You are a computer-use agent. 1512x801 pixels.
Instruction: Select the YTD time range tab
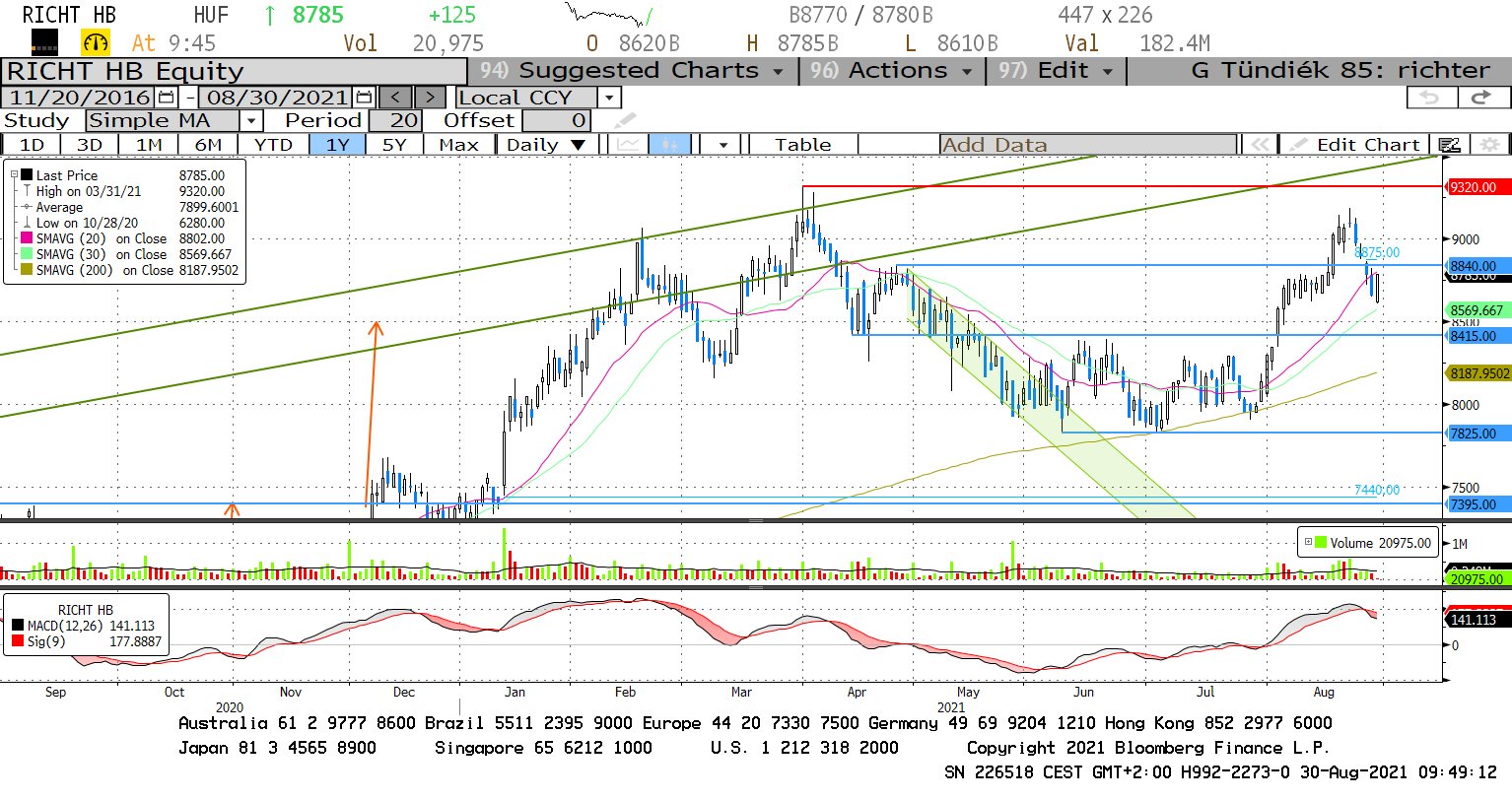(x=273, y=145)
